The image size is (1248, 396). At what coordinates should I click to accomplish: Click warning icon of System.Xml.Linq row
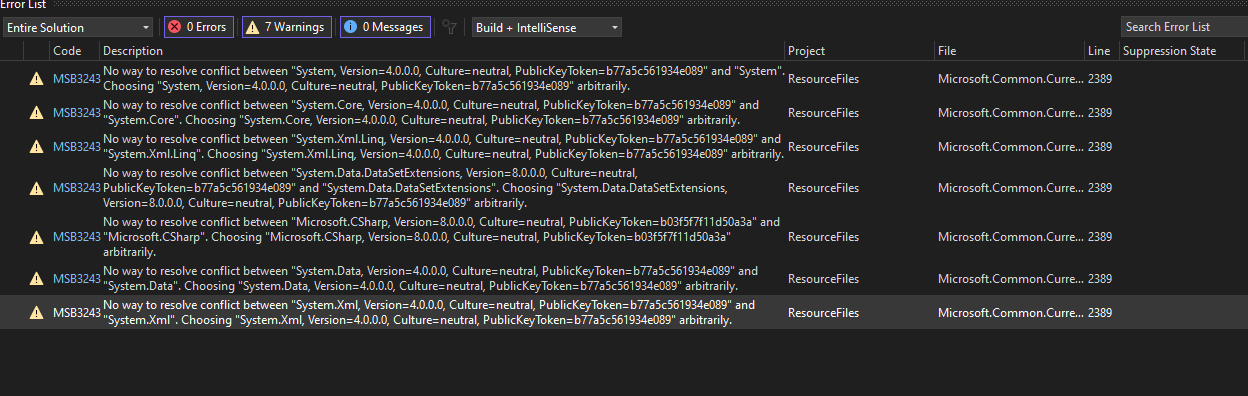pyautogui.click(x=37, y=147)
